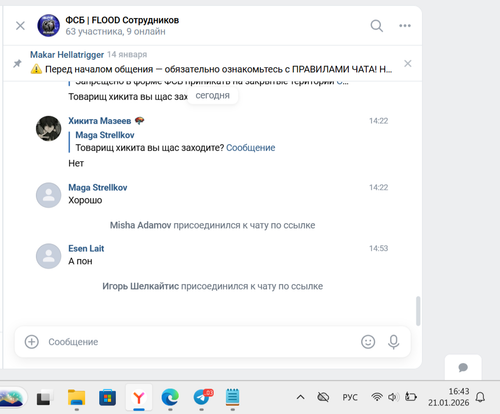500x414 pixels.
Task: Open Notepad from the taskbar
Action: pos(232,397)
